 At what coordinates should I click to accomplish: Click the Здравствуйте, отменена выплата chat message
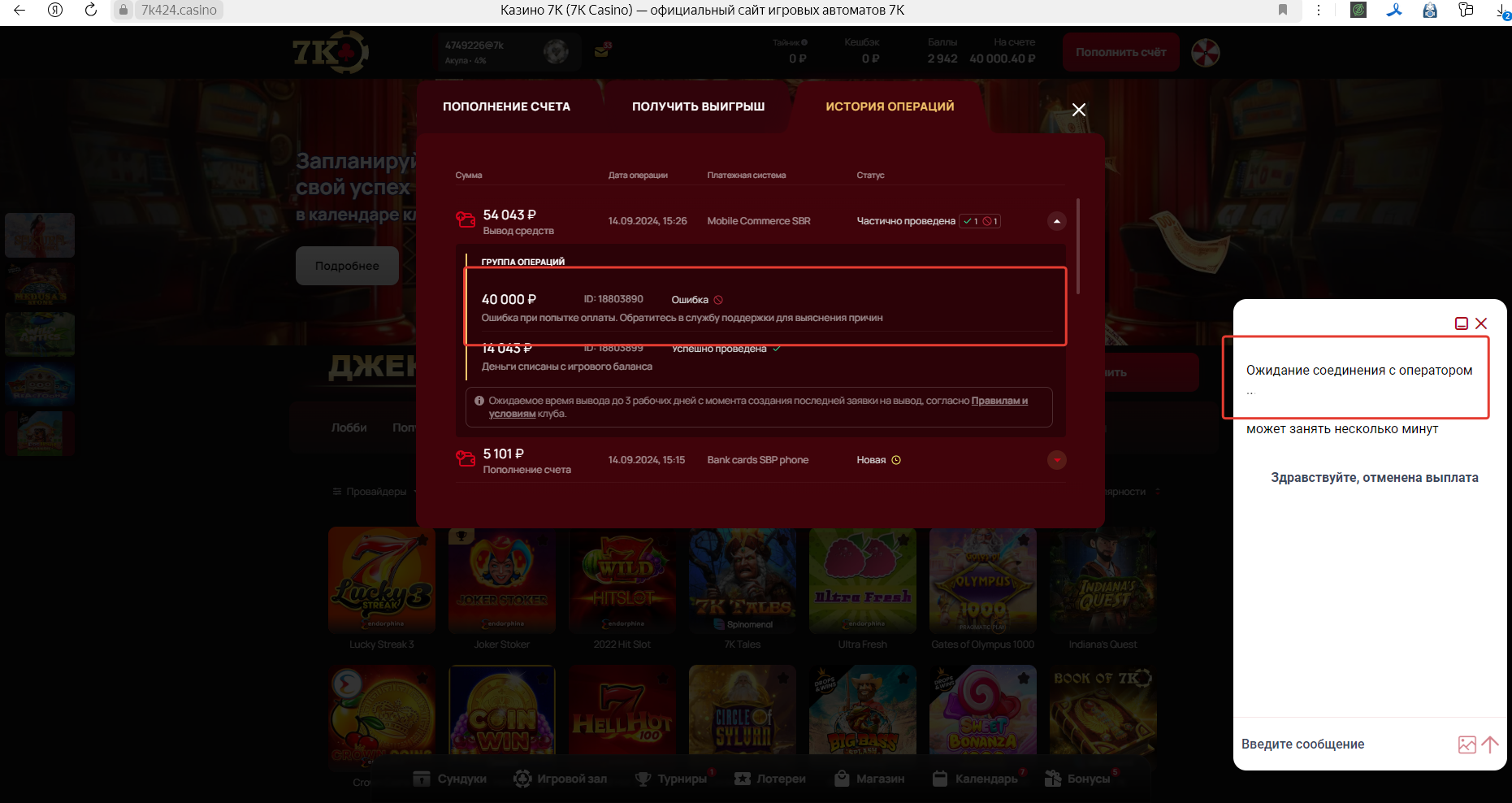1375,478
